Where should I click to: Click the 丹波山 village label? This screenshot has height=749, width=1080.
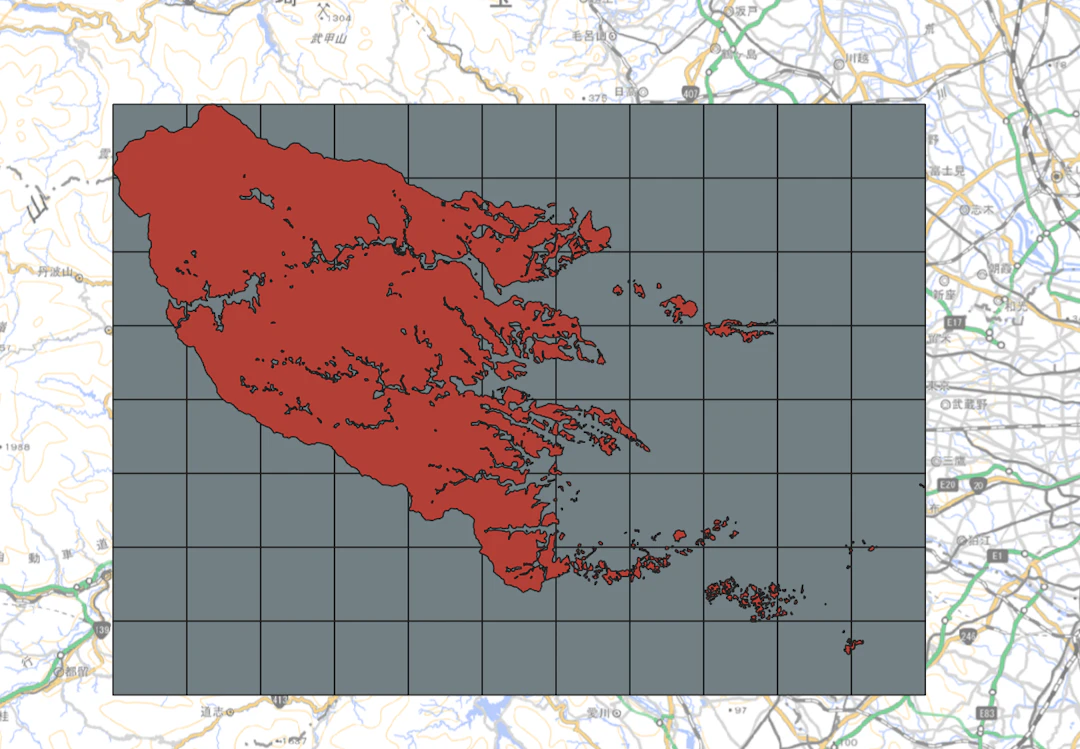pos(55,272)
